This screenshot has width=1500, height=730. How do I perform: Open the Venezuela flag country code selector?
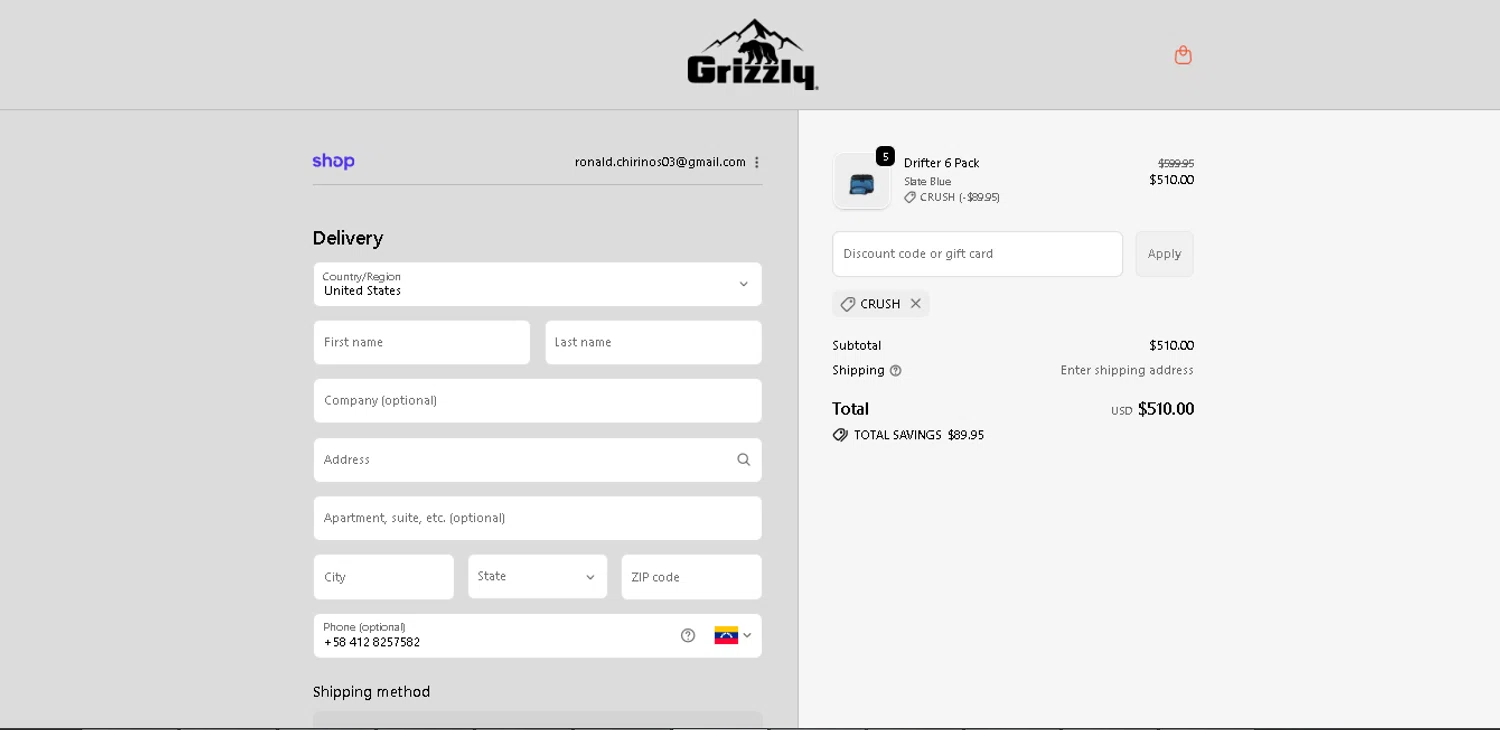click(x=733, y=635)
